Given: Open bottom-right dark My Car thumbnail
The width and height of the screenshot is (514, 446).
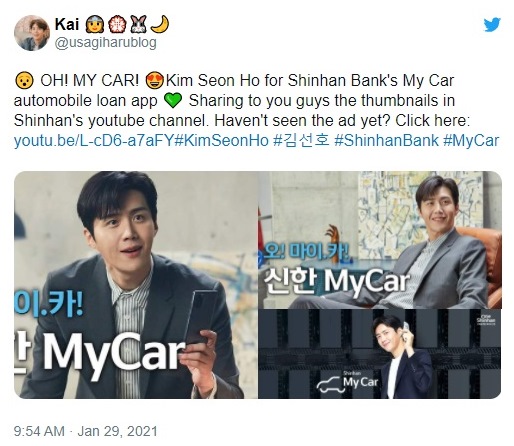Looking at the screenshot, I should (x=380, y=354).
